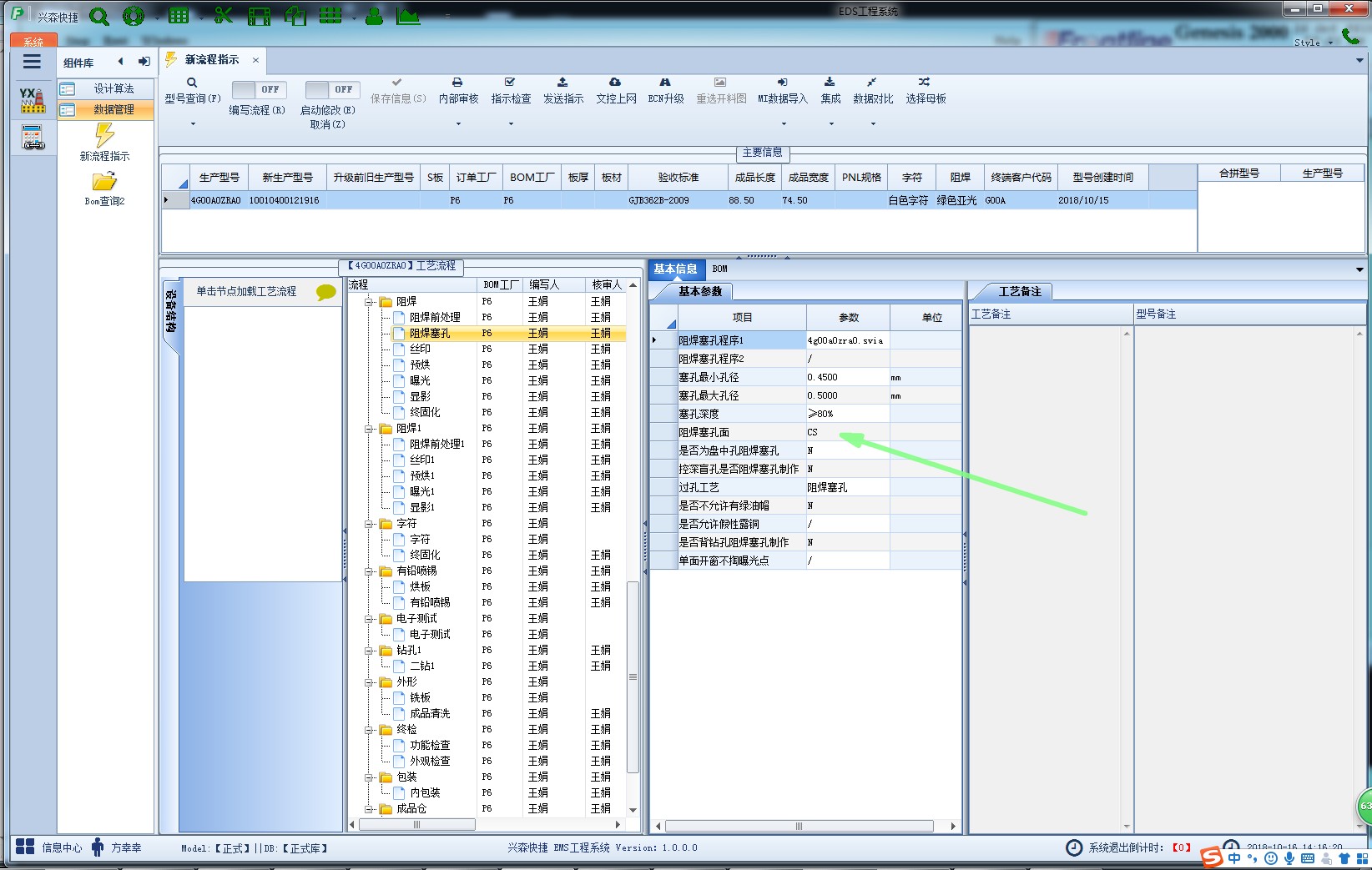Image resolution: width=1372 pixels, height=870 pixels.
Task: Open dropdown arrow under 内部审核
Action: click(x=458, y=124)
